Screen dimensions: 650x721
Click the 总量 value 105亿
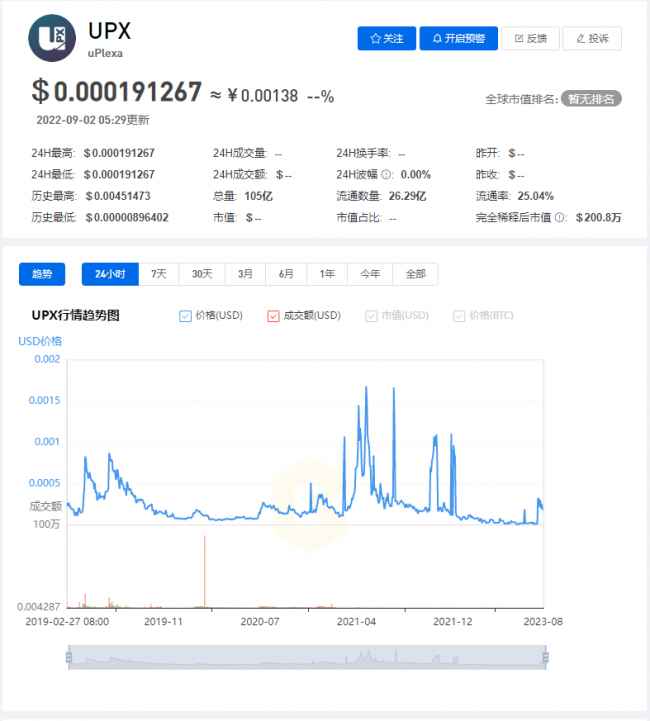[258, 196]
